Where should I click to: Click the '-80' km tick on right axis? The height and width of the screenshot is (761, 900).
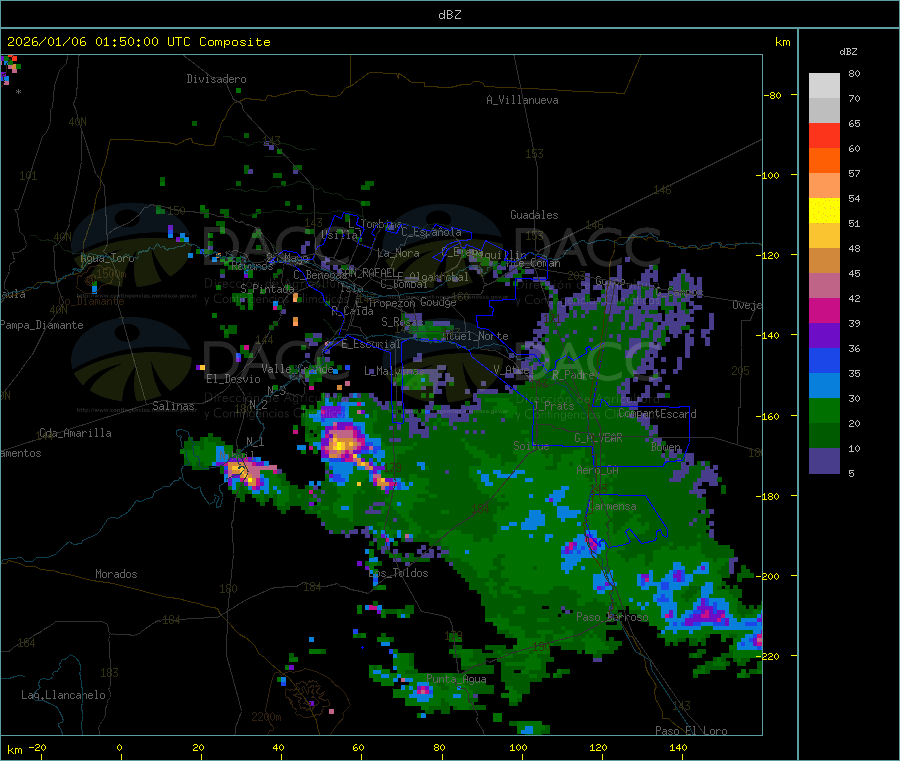(x=773, y=95)
